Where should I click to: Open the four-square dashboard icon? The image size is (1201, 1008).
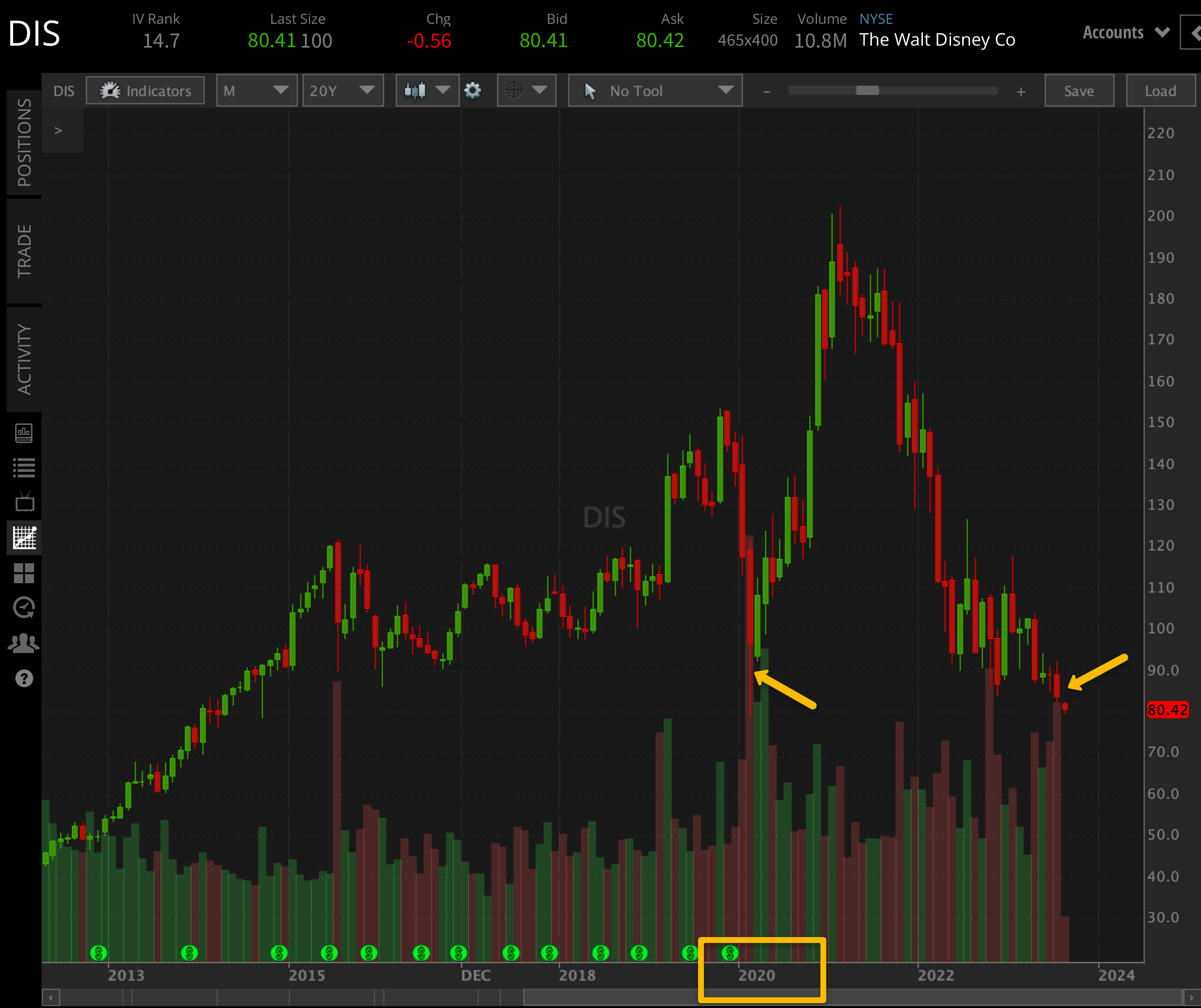pyautogui.click(x=24, y=572)
